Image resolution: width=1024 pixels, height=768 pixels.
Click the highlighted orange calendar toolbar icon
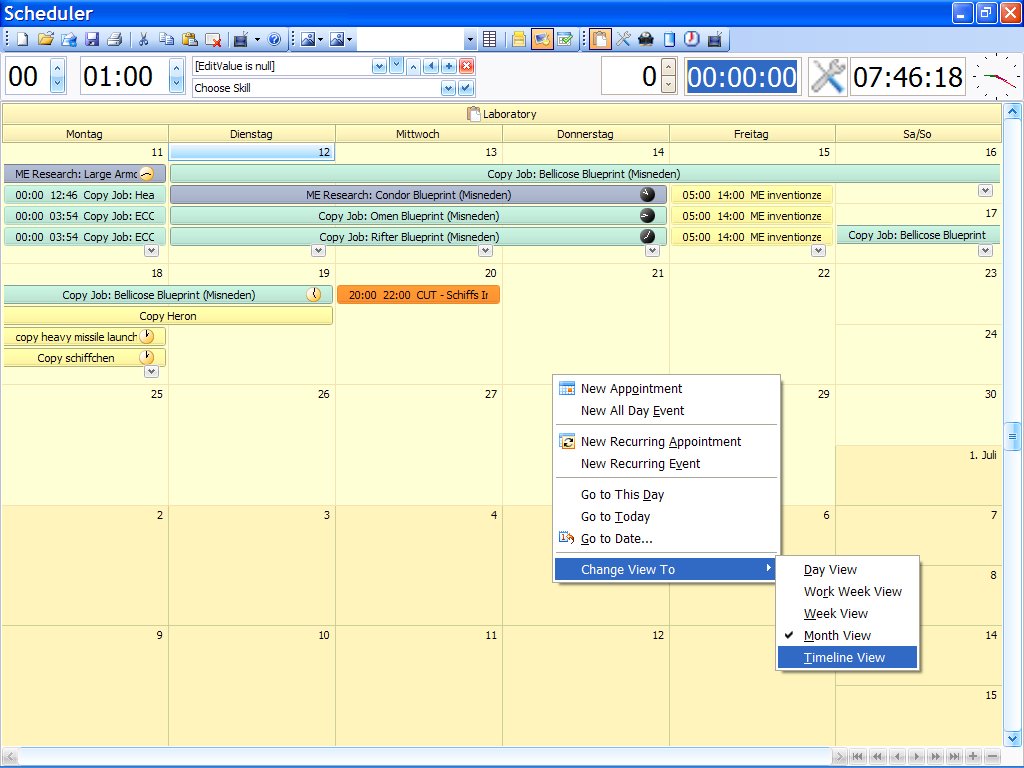[x=542, y=40]
